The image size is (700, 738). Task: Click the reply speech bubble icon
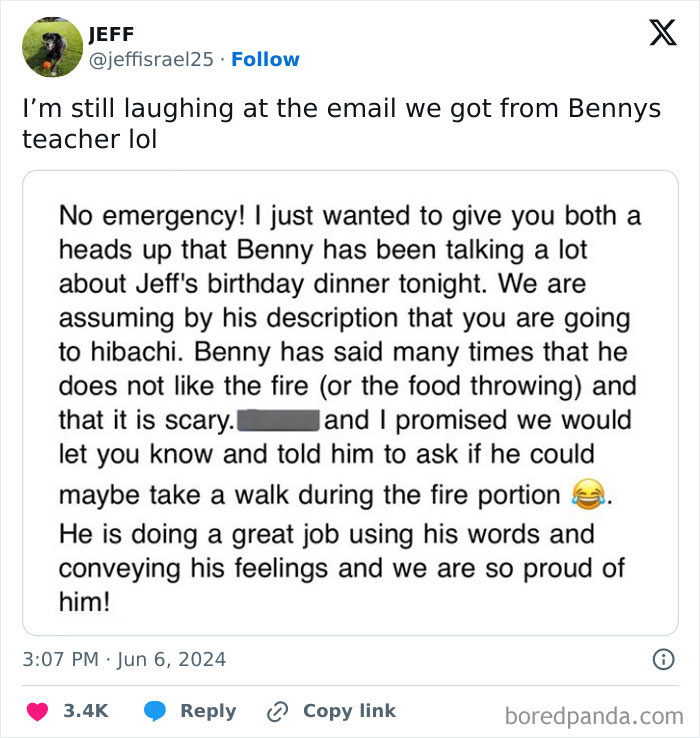point(155,711)
